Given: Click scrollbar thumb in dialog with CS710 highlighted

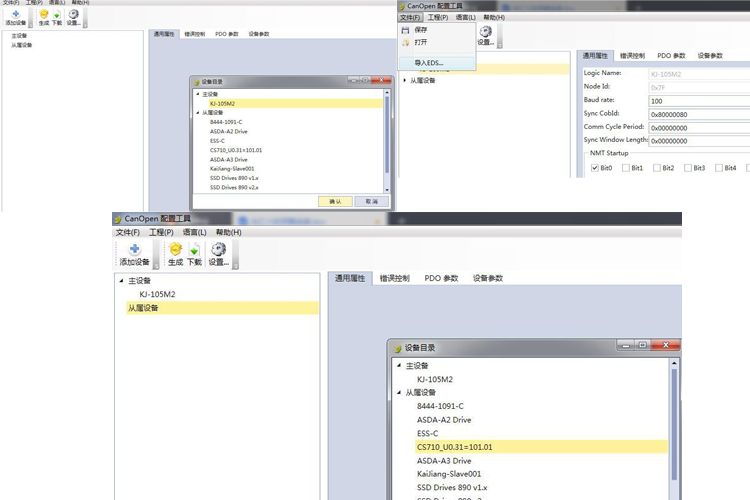Looking at the screenshot, I should pyautogui.click(x=674, y=424).
